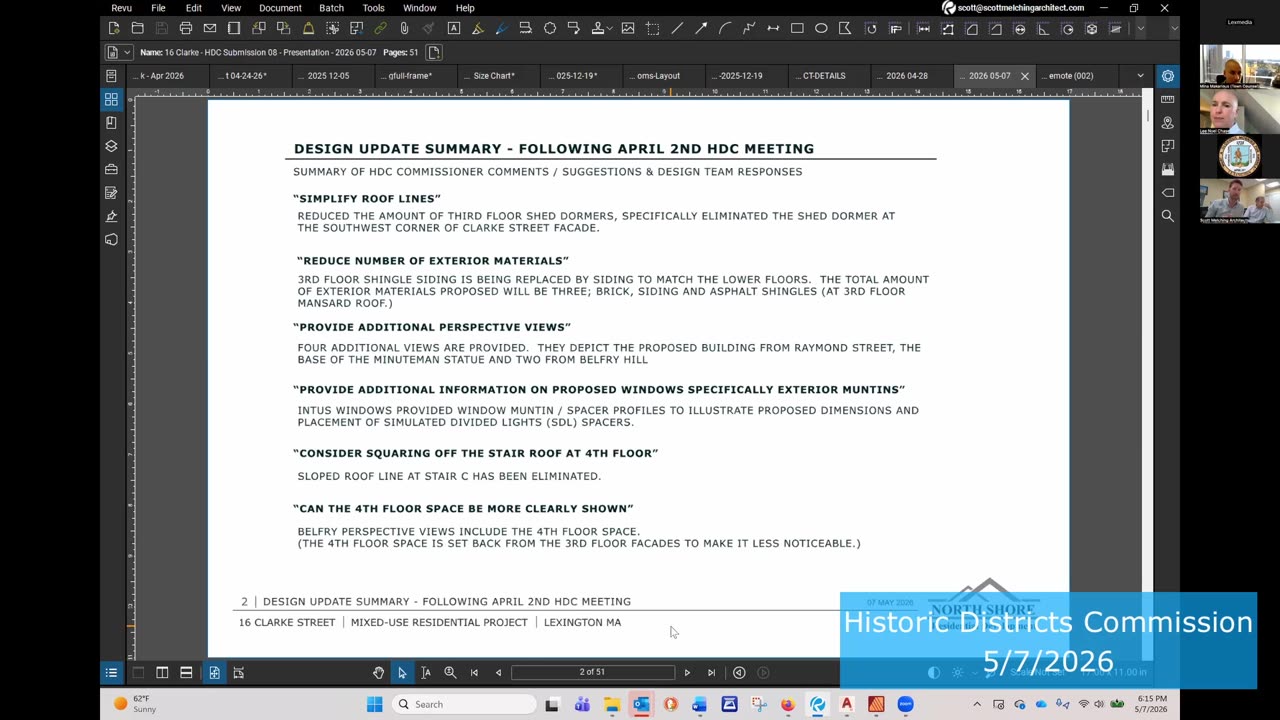The height and width of the screenshot is (720, 1280).
Task: Expand the toolbar overflow chevron
Action: 1141,28
